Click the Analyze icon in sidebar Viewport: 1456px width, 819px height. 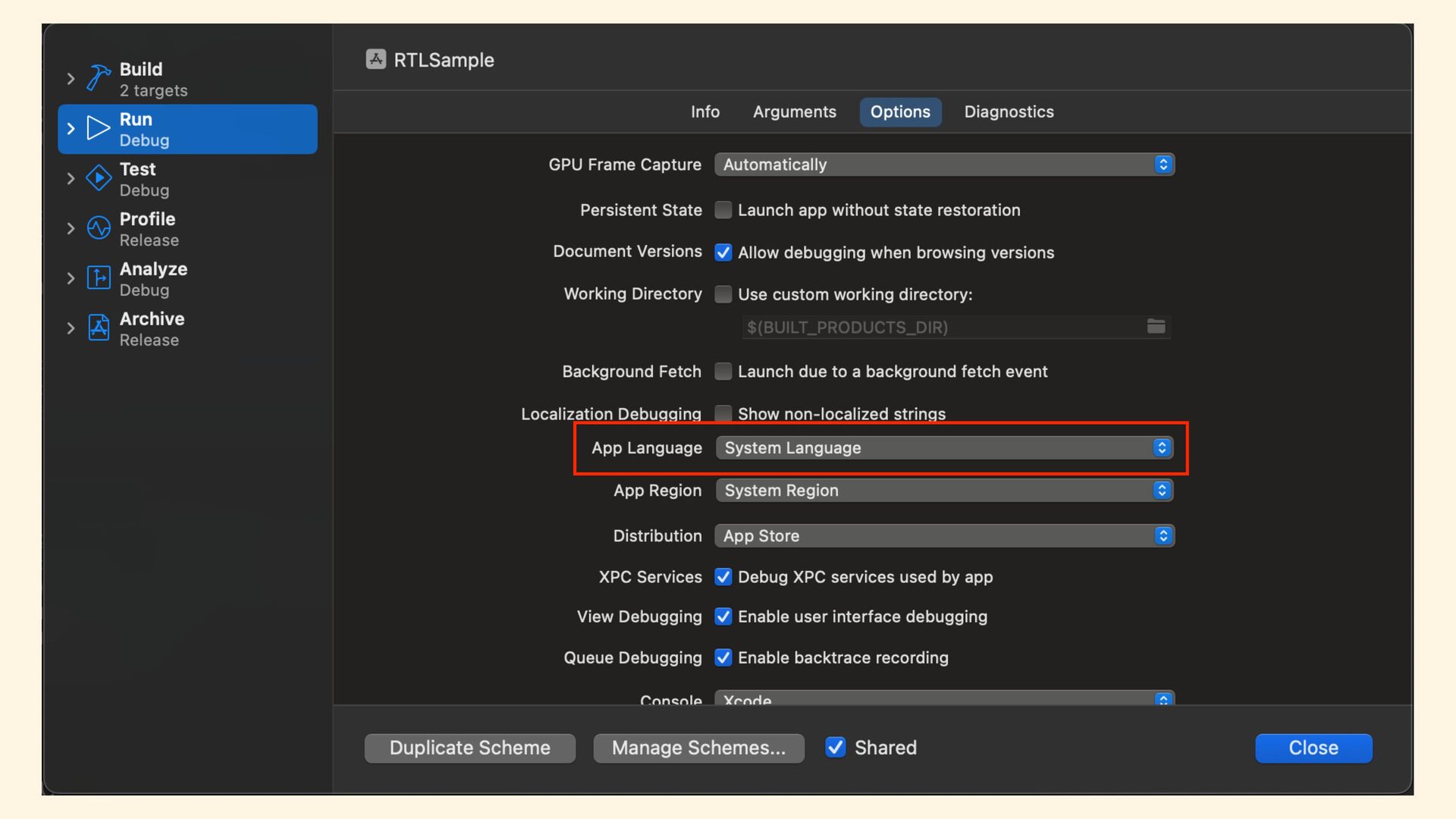99,278
